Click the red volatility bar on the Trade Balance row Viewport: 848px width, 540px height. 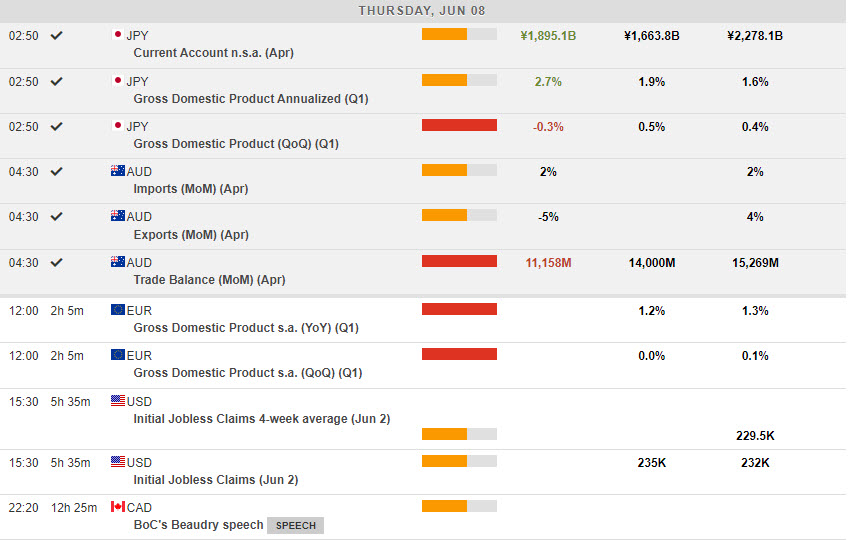point(459,262)
